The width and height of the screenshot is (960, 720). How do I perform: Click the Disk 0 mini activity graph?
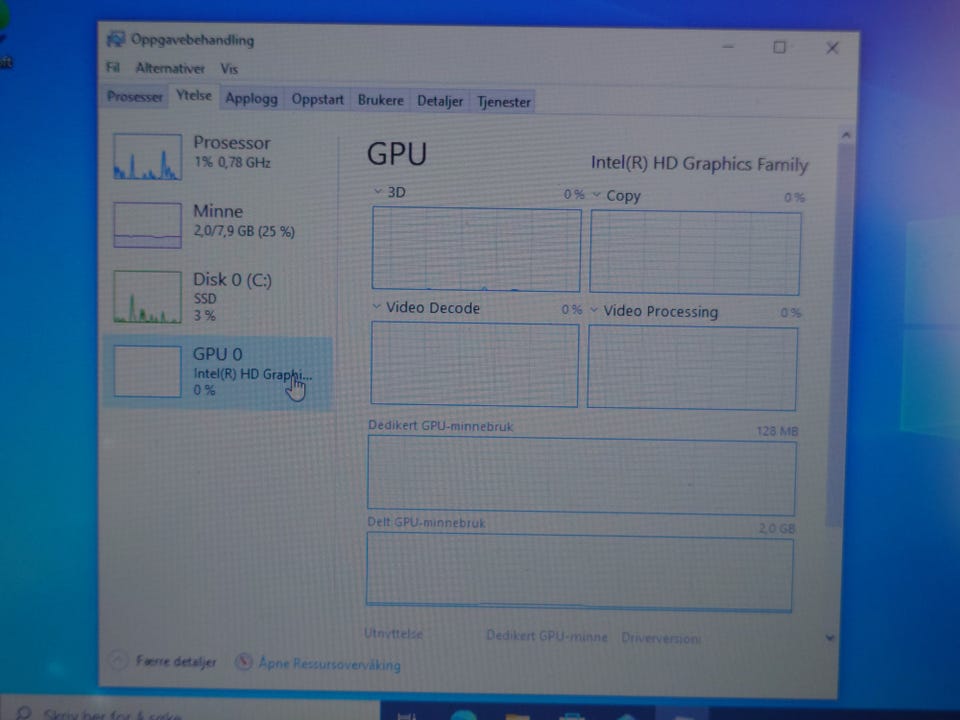point(148,297)
